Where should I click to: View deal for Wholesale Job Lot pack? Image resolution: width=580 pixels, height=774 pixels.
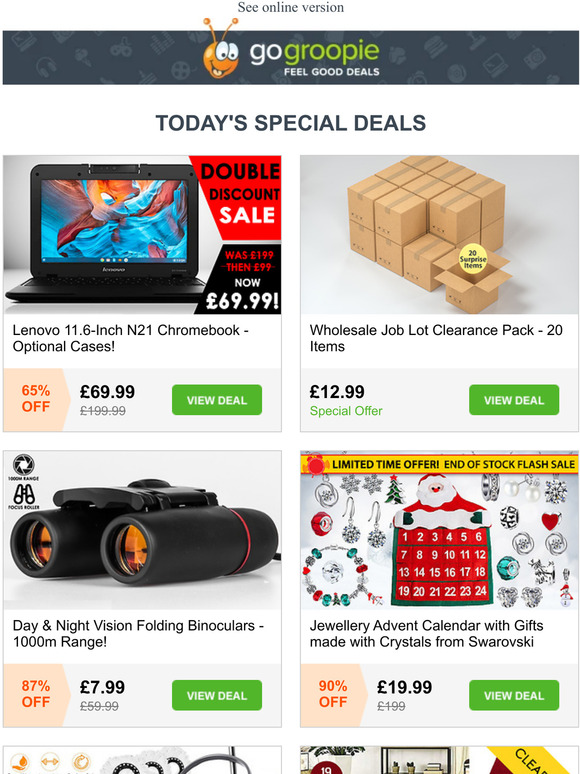coord(514,400)
